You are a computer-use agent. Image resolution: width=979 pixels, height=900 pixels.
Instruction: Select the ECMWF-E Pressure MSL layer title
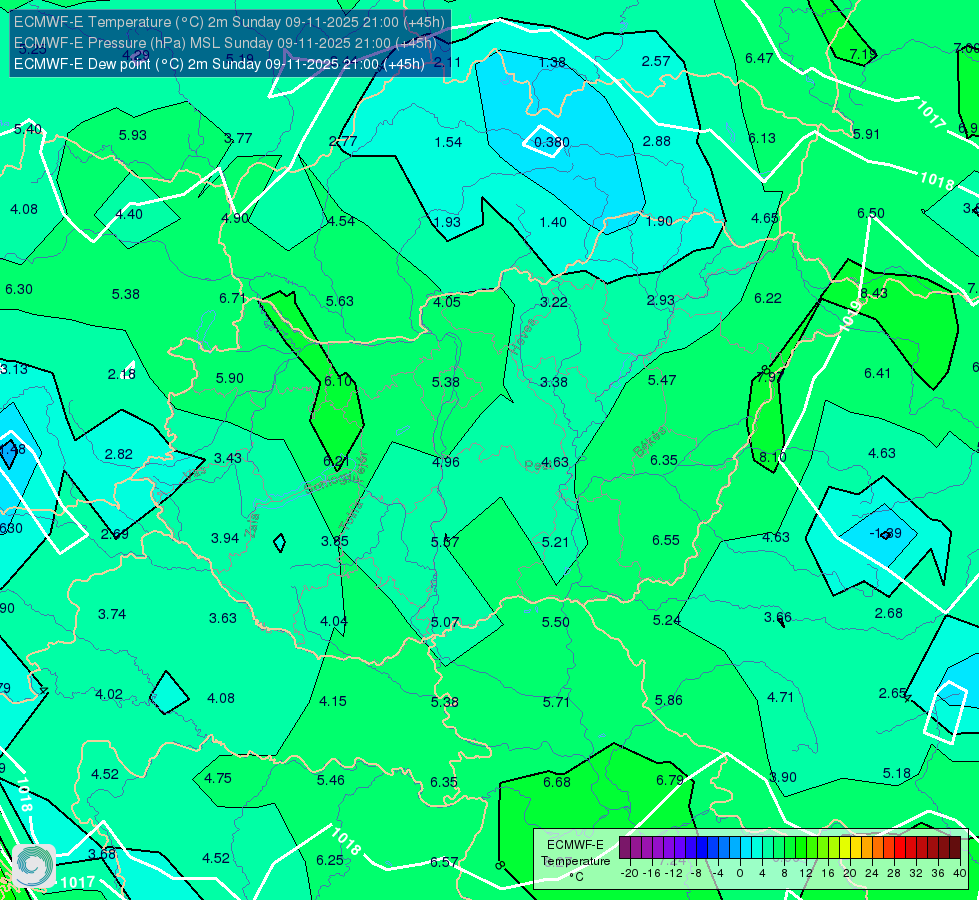coord(225,43)
